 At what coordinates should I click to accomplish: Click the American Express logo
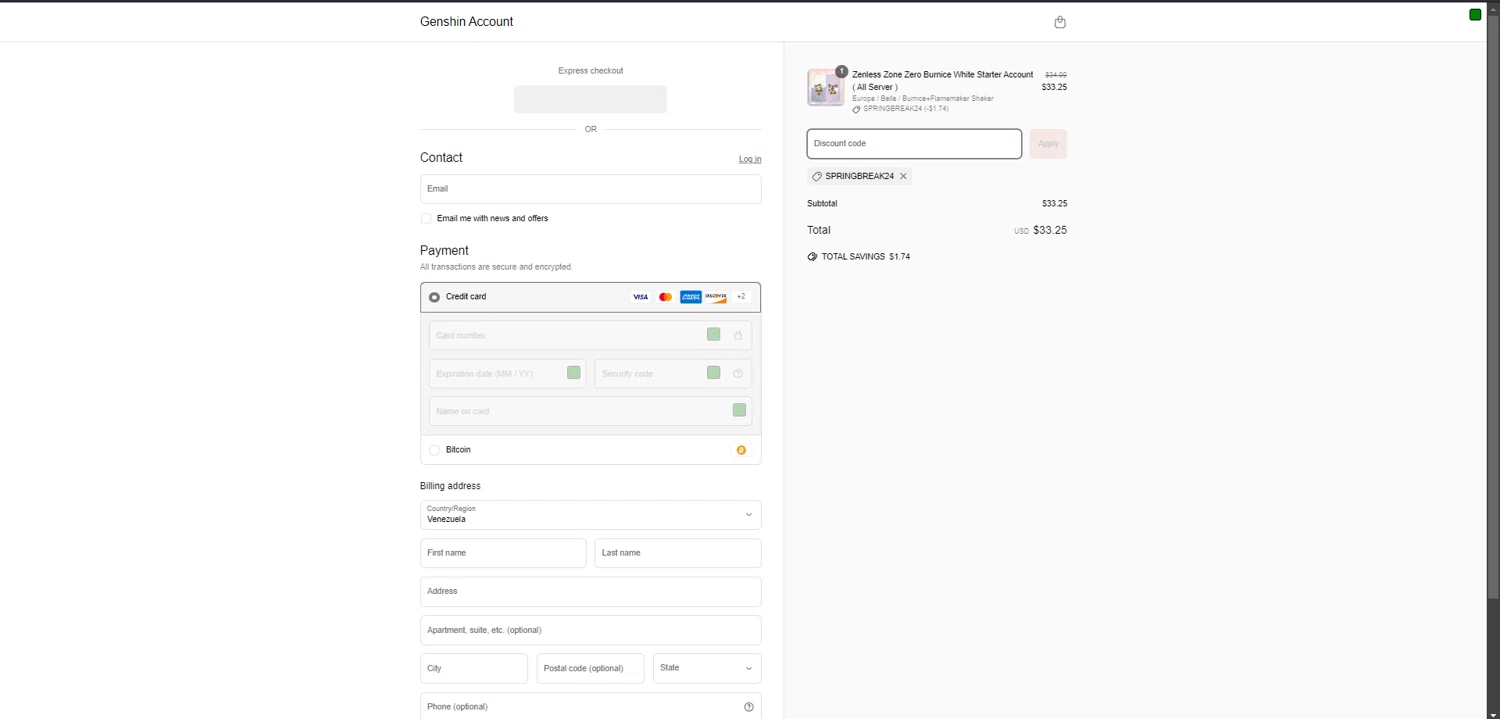691,297
